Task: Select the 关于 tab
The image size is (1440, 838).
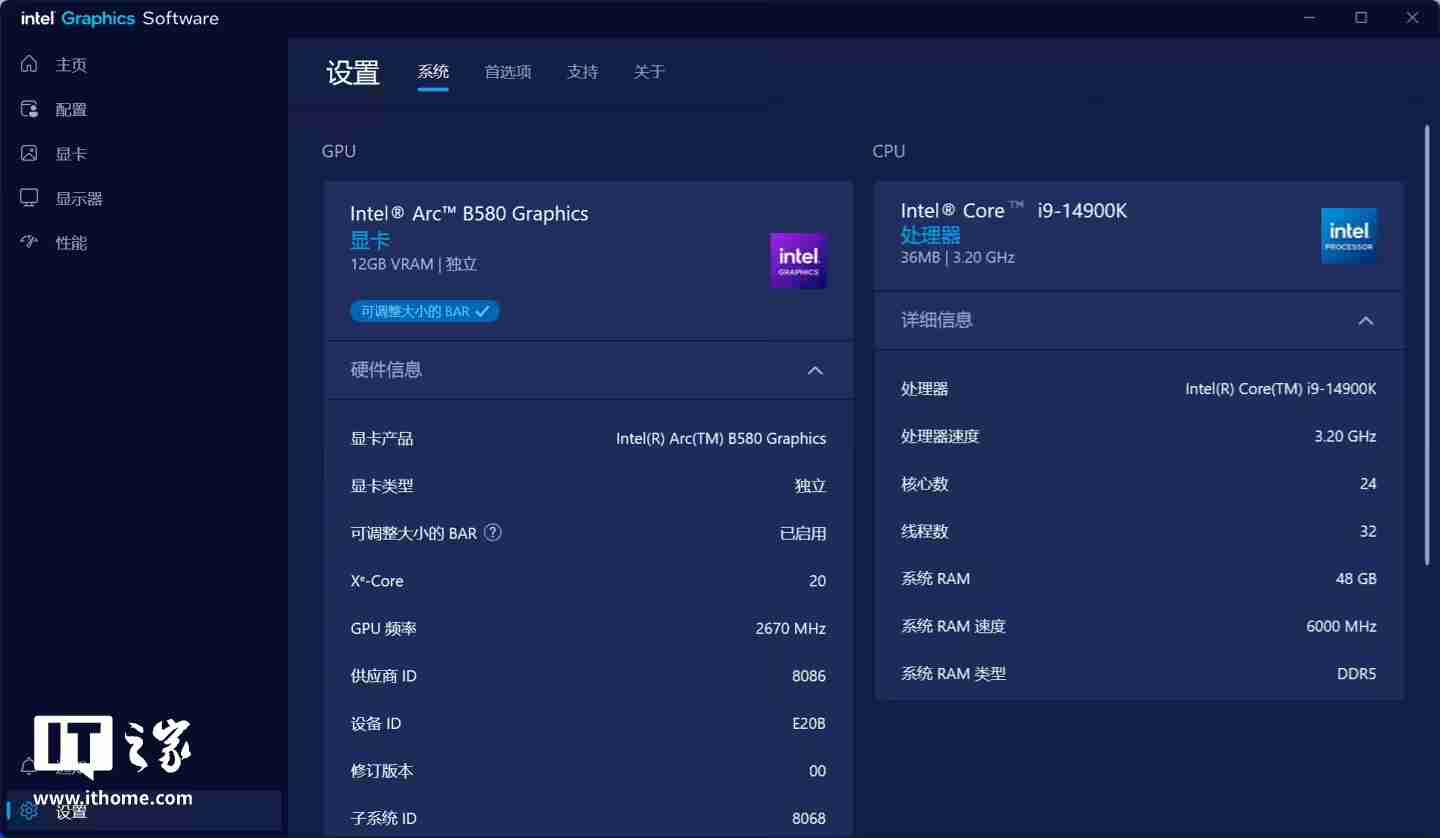Action: point(650,71)
